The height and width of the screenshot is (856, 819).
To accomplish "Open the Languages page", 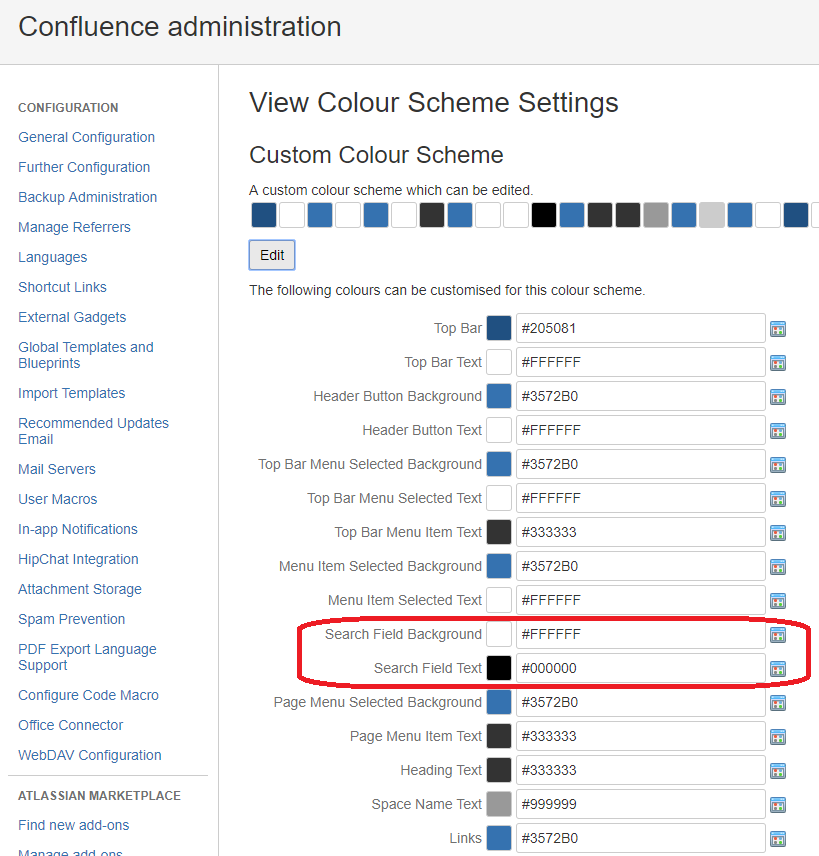I will click(x=52, y=257).
